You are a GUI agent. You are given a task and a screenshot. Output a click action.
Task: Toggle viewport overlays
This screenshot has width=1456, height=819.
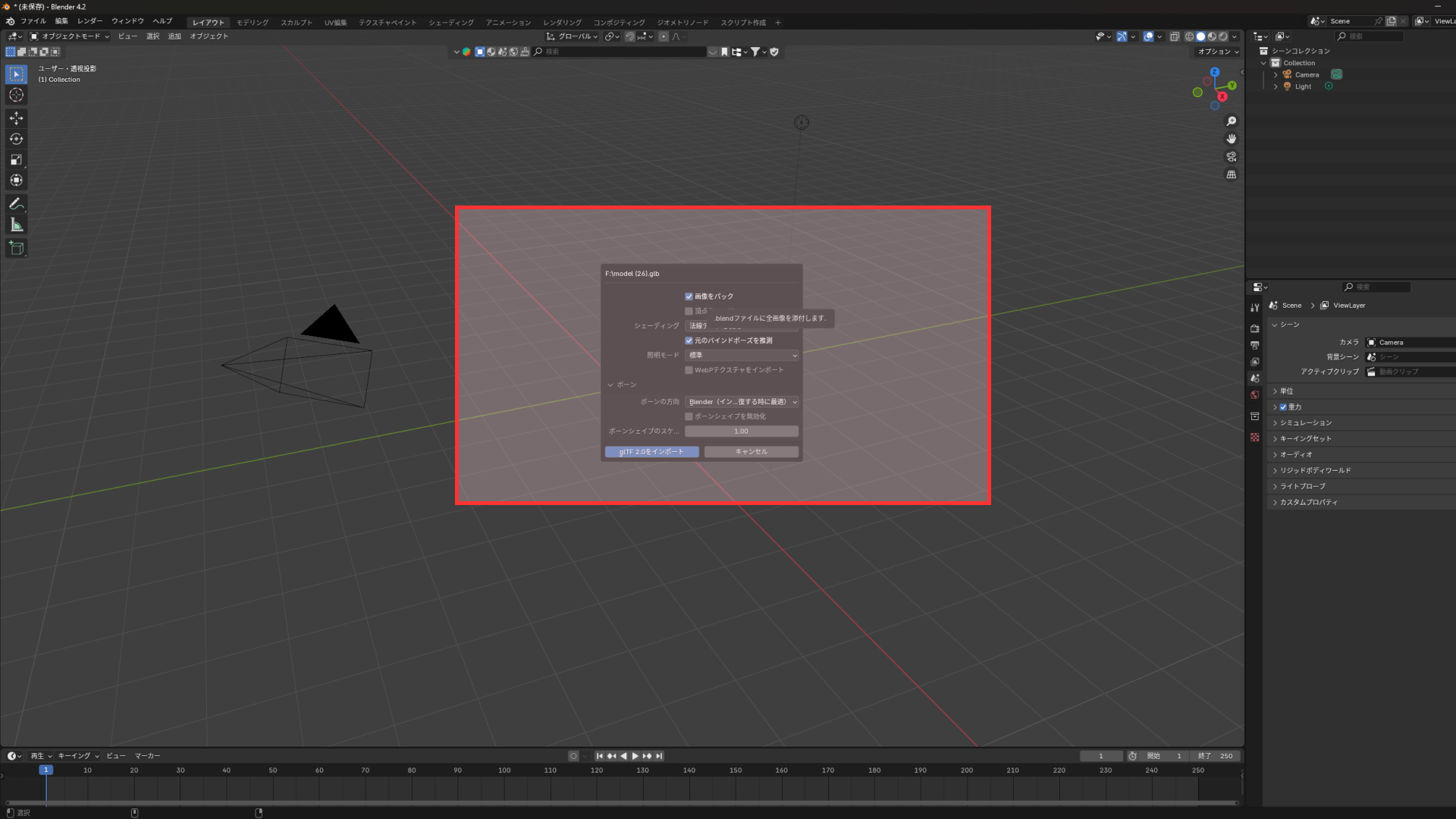(x=1149, y=36)
